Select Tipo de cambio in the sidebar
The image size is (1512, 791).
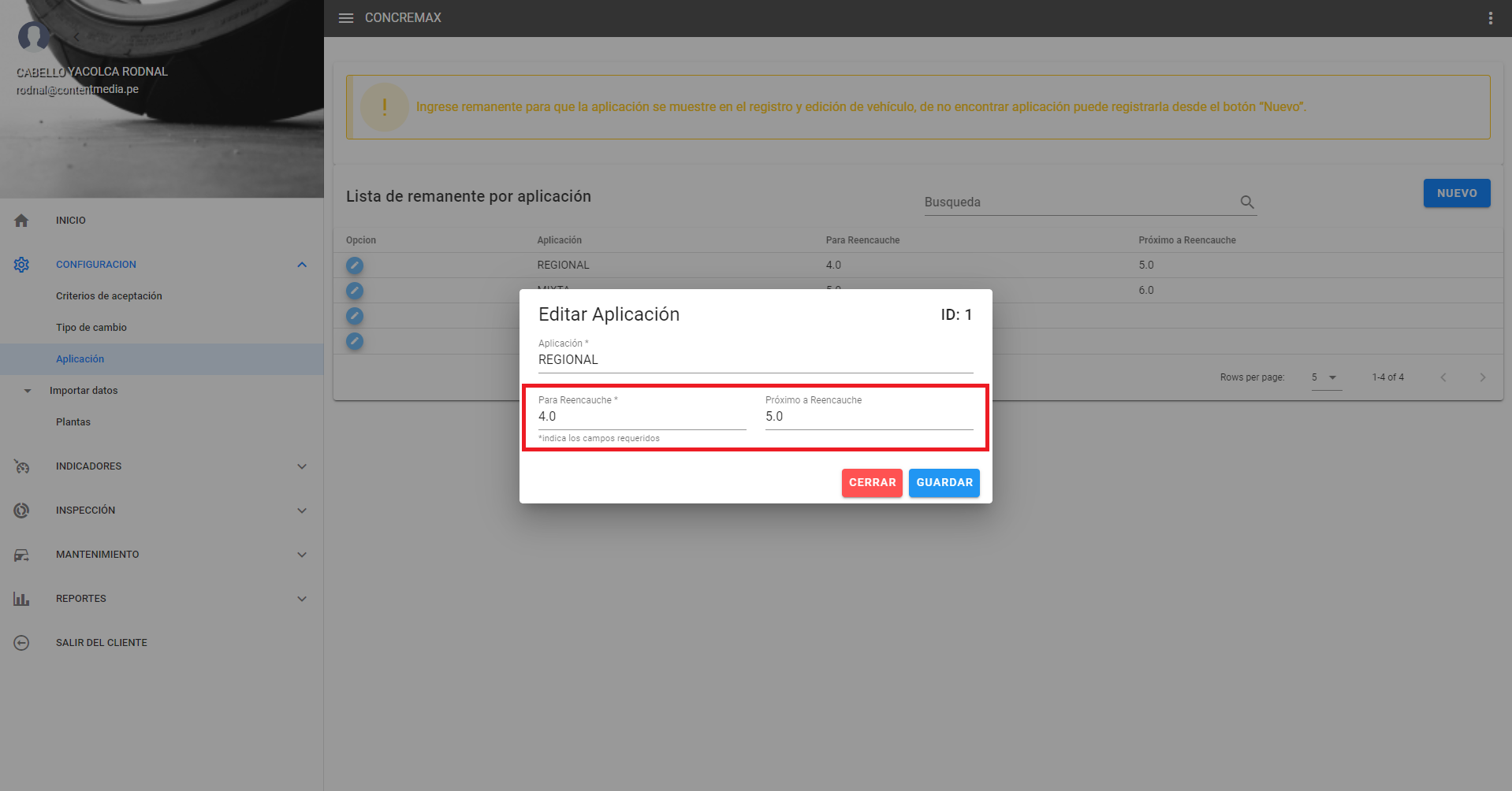[91, 328]
